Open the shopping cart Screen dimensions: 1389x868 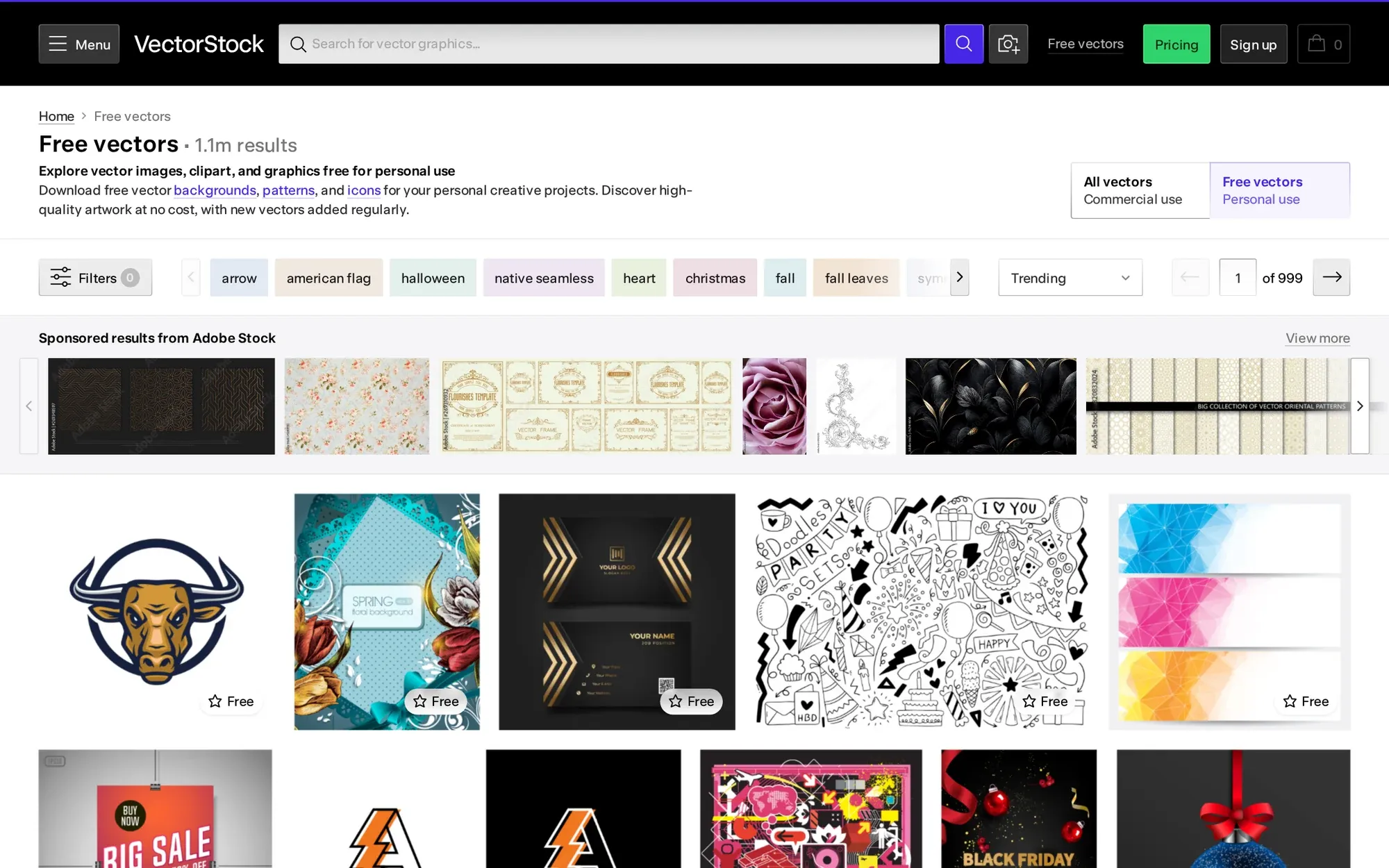[x=1324, y=44]
